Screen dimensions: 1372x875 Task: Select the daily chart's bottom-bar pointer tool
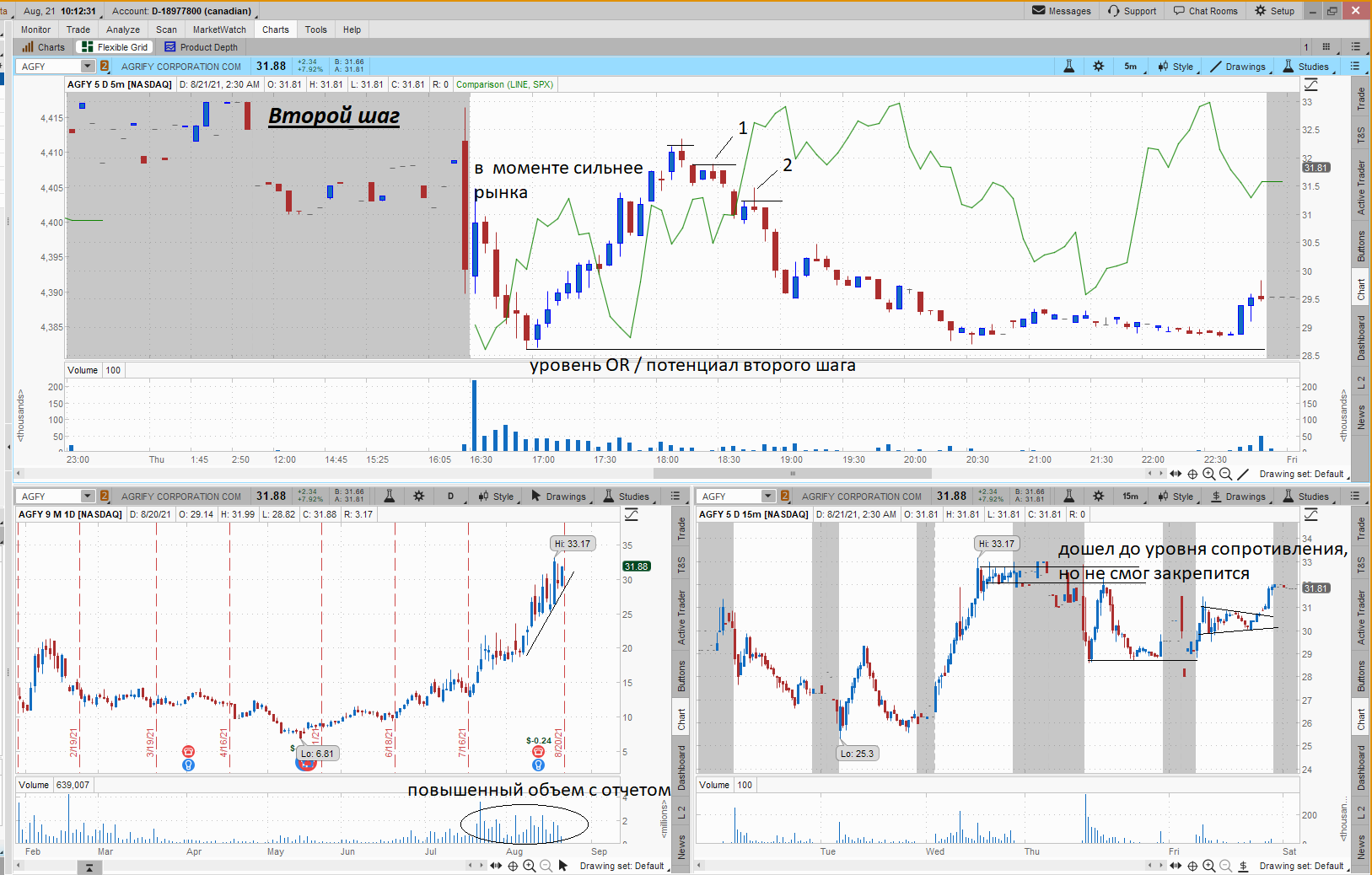point(562,866)
